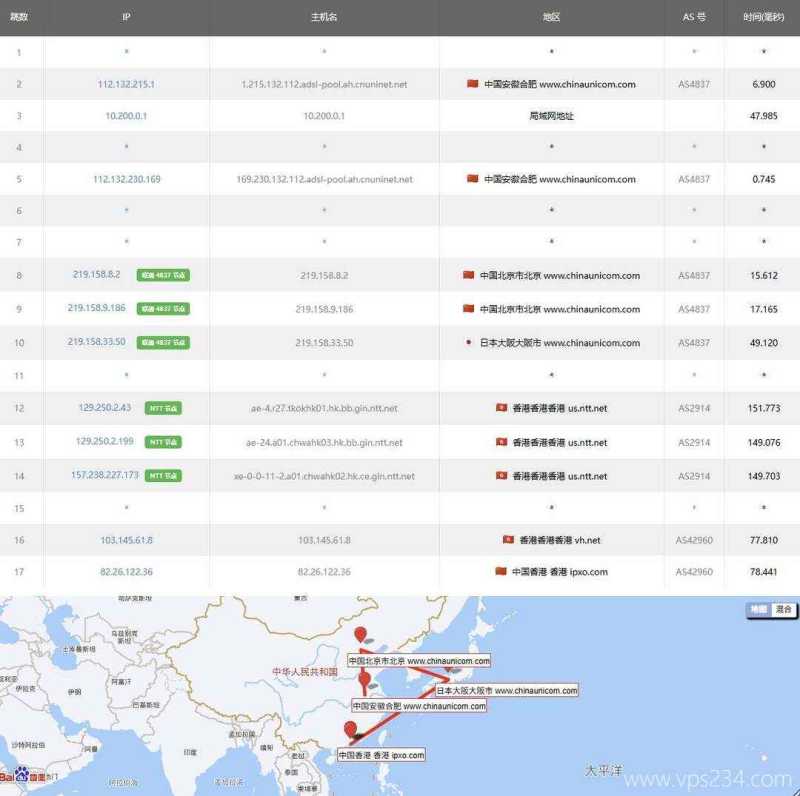The width and height of the screenshot is (800, 796).
Task: Click the IP column header
Action: click(x=126, y=17)
